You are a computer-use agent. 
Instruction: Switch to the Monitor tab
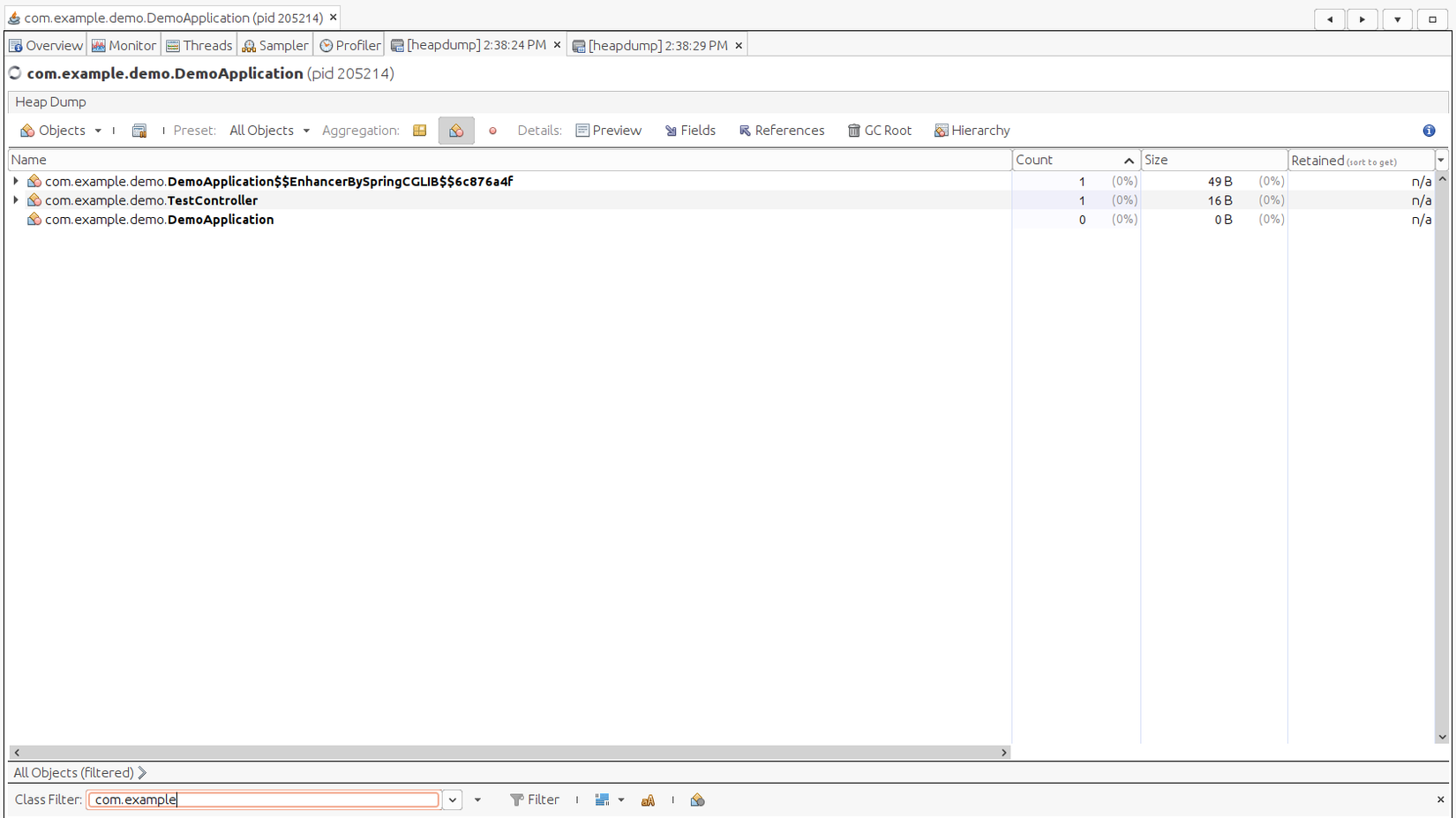[x=124, y=45]
